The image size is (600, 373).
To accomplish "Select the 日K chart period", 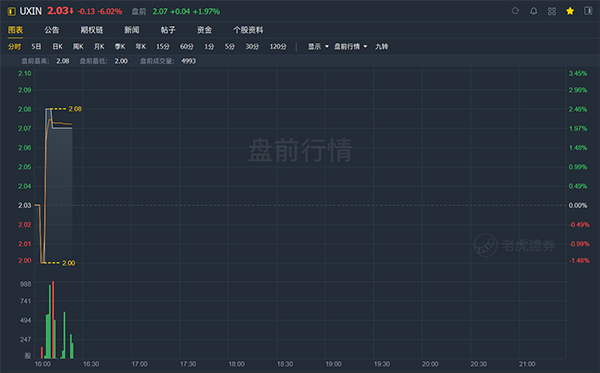I will click(57, 46).
